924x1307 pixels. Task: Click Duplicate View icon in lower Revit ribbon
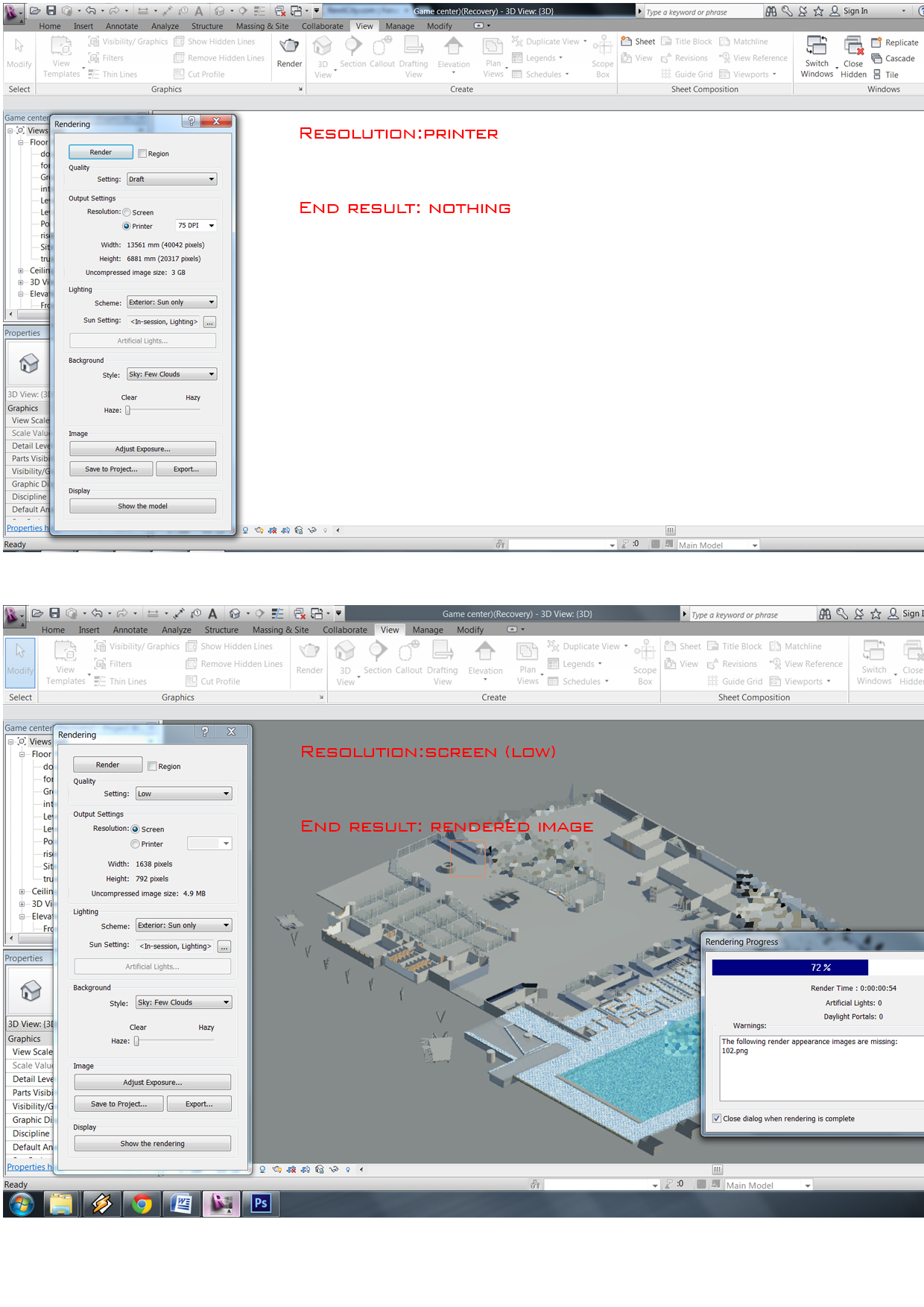(x=554, y=645)
